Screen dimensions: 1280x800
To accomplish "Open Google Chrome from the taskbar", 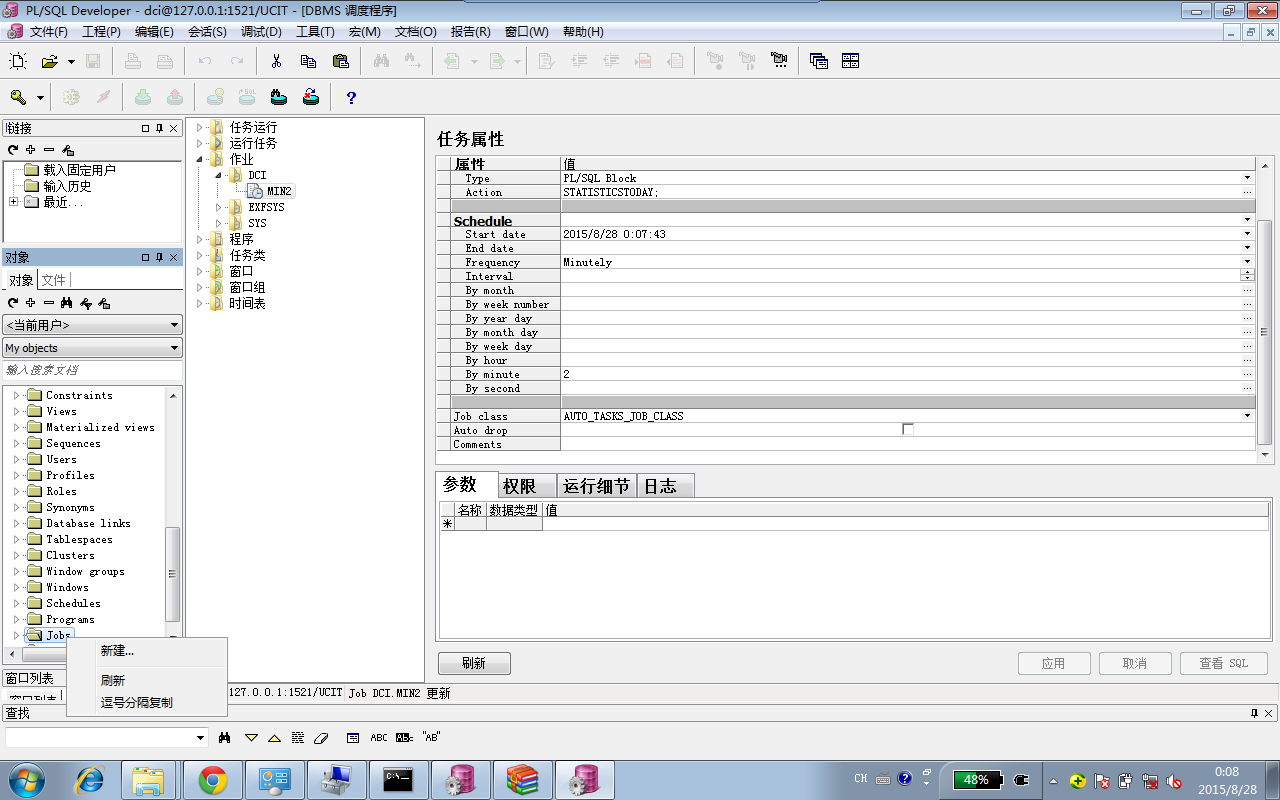I will pyautogui.click(x=213, y=780).
